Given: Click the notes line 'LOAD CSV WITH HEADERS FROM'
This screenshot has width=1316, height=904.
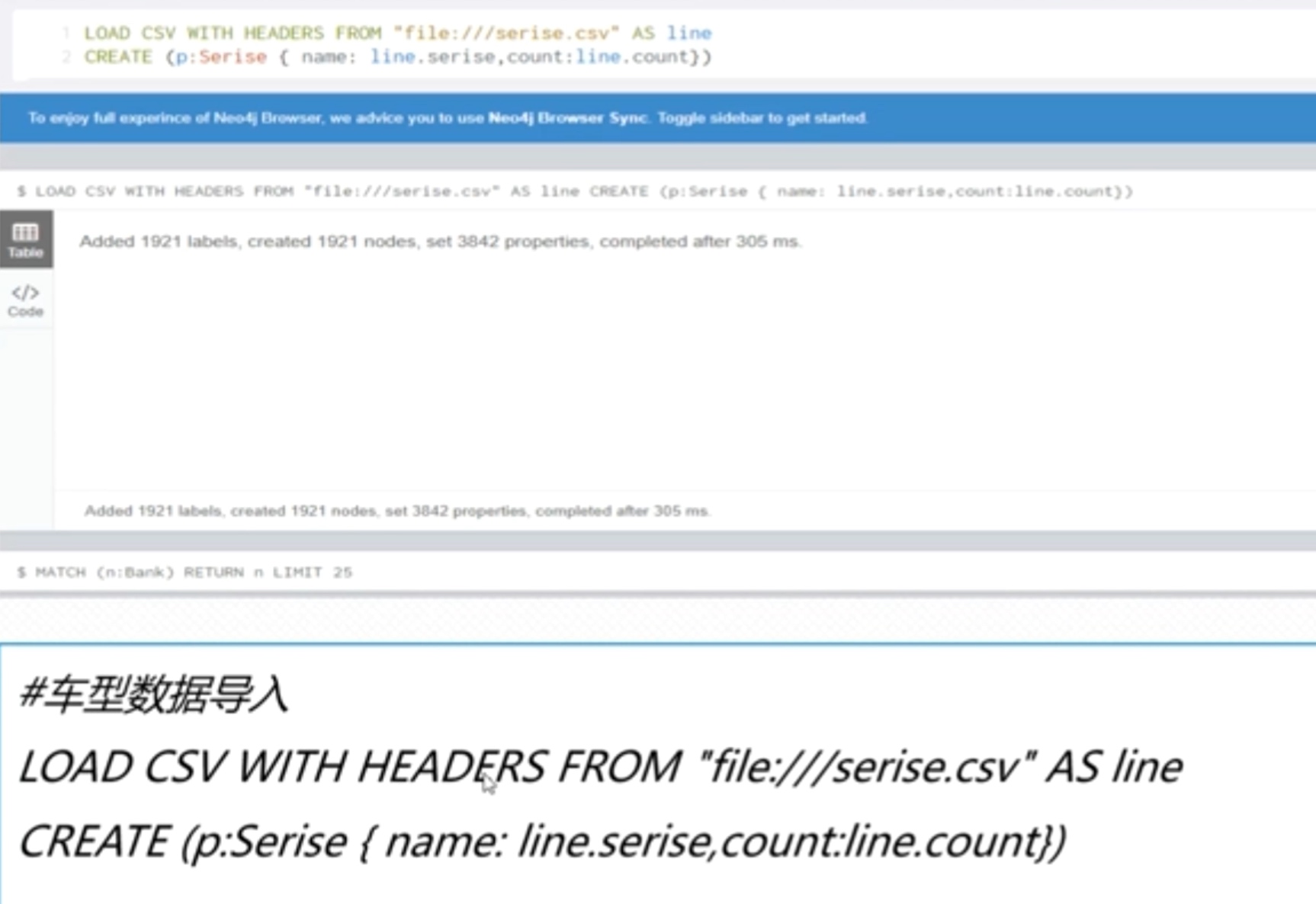Looking at the screenshot, I should click(600, 767).
